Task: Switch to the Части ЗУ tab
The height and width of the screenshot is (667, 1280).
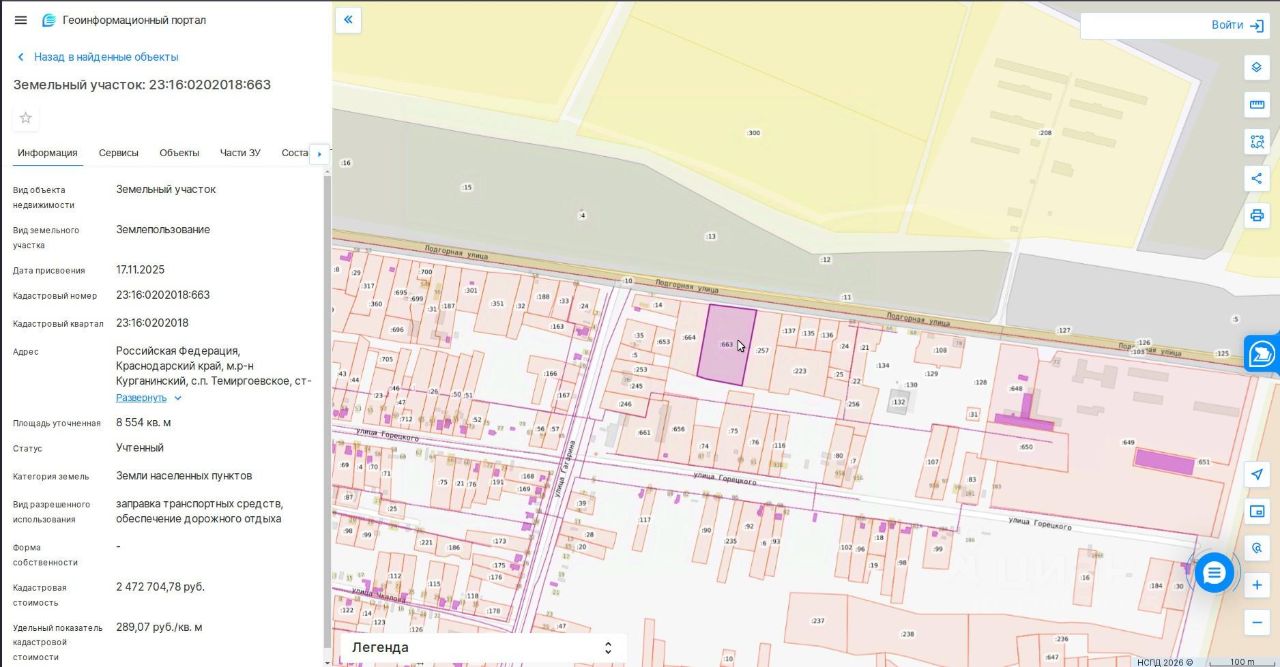Action: pos(240,153)
